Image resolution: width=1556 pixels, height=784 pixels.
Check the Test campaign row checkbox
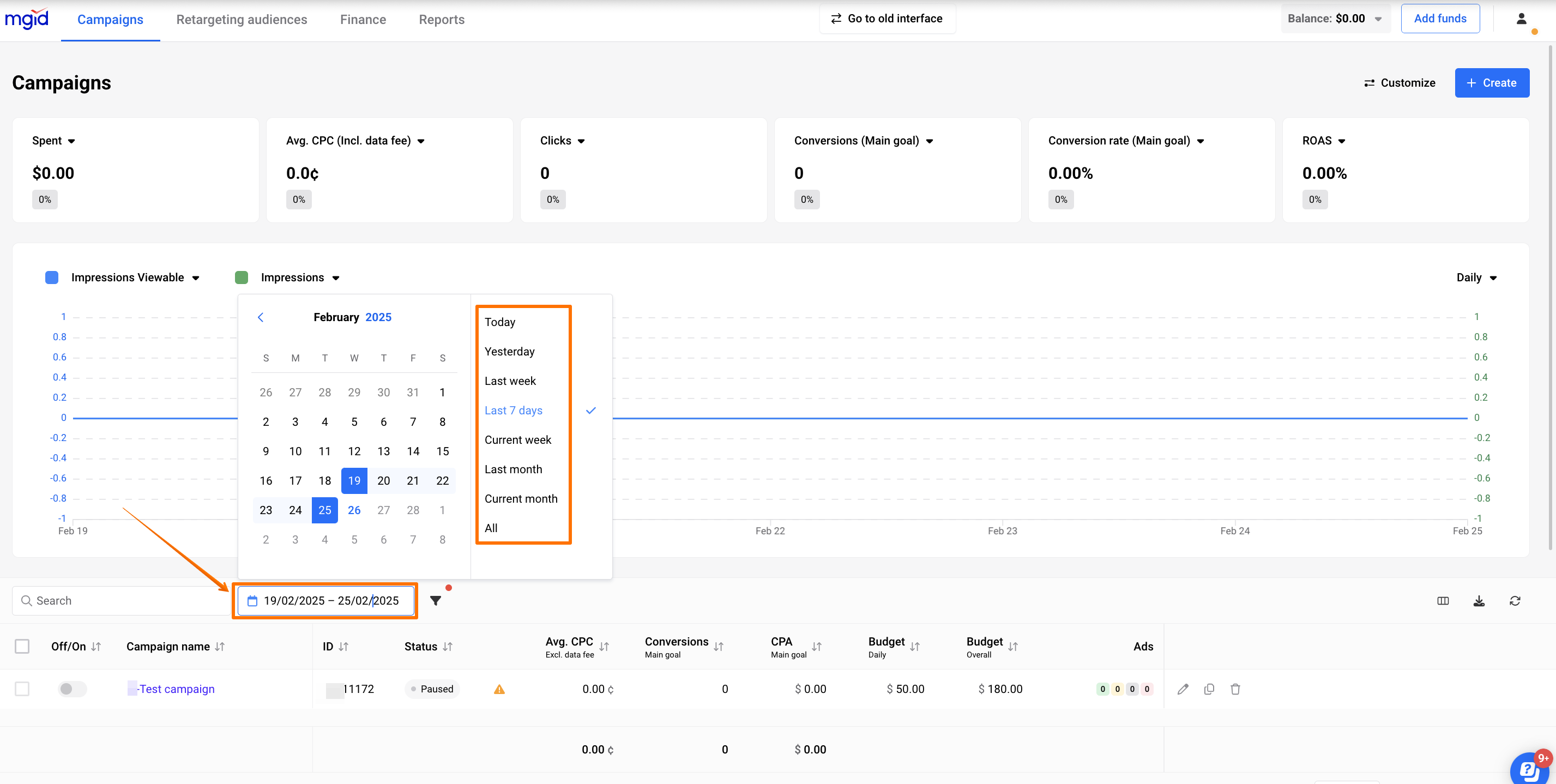tap(22, 689)
